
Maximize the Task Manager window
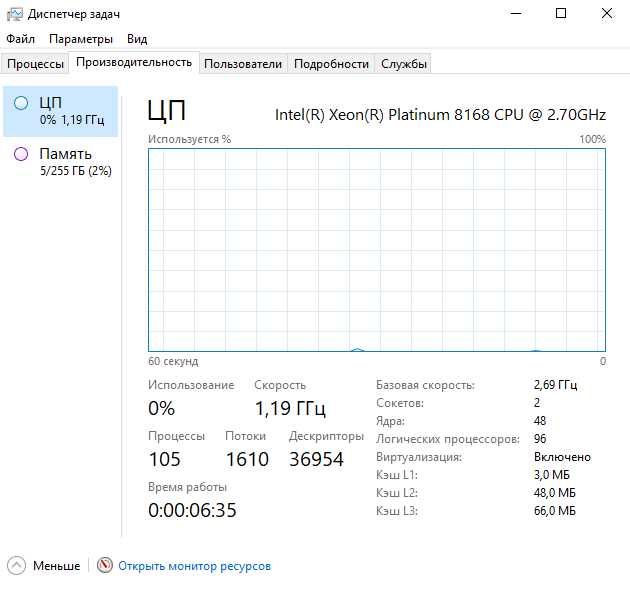coord(561,14)
